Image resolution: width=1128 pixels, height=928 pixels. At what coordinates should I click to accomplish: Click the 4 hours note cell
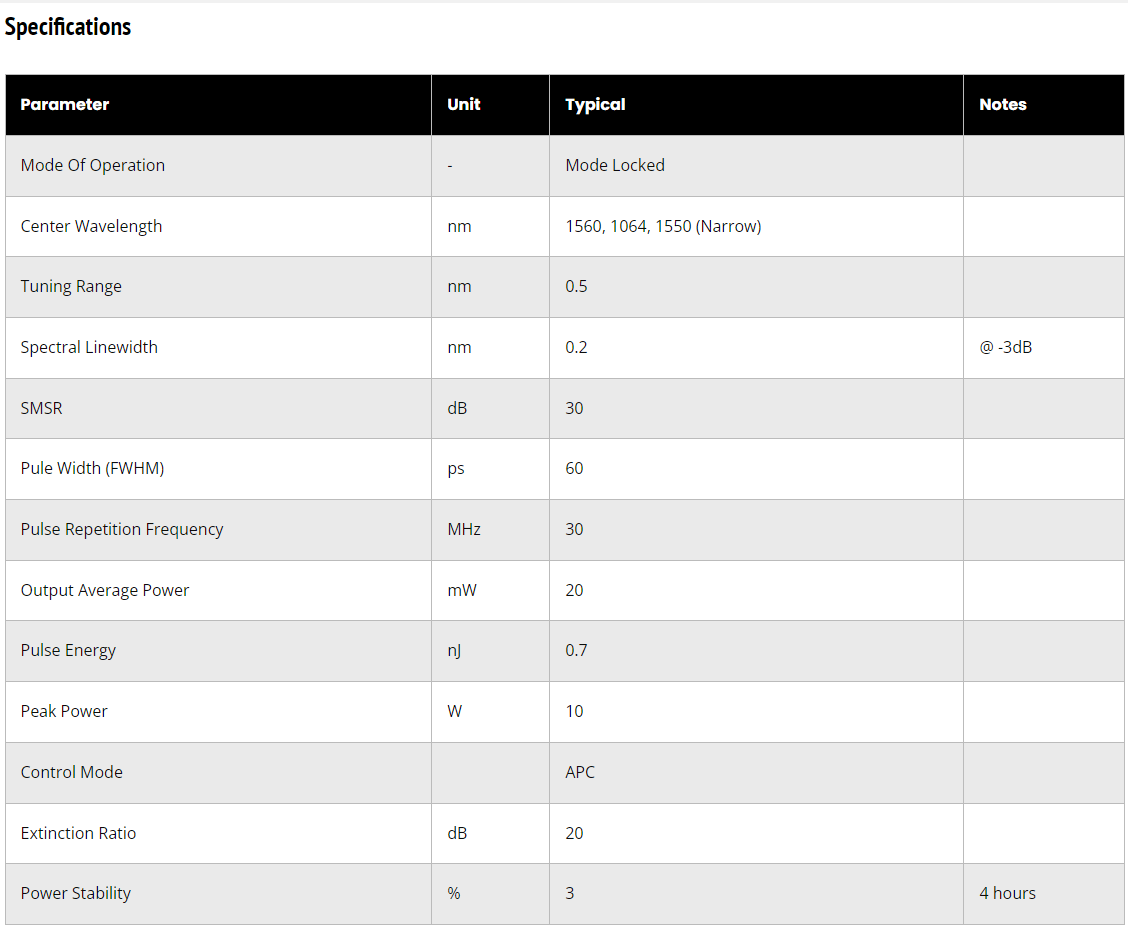coord(1008,893)
